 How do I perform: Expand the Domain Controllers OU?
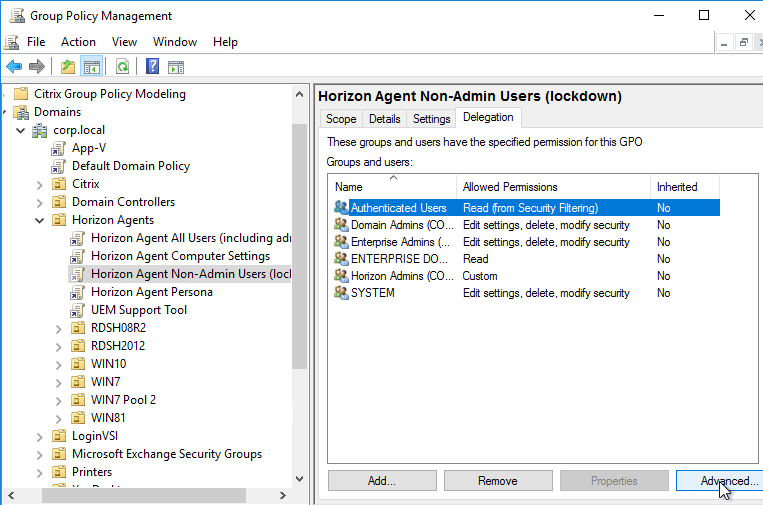pyautogui.click(x=39, y=202)
